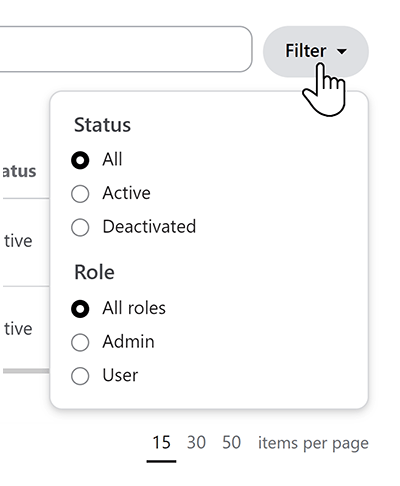The height and width of the screenshot is (486, 400).
Task: Select the All roles radio button
Action: click(x=80, y=309)
